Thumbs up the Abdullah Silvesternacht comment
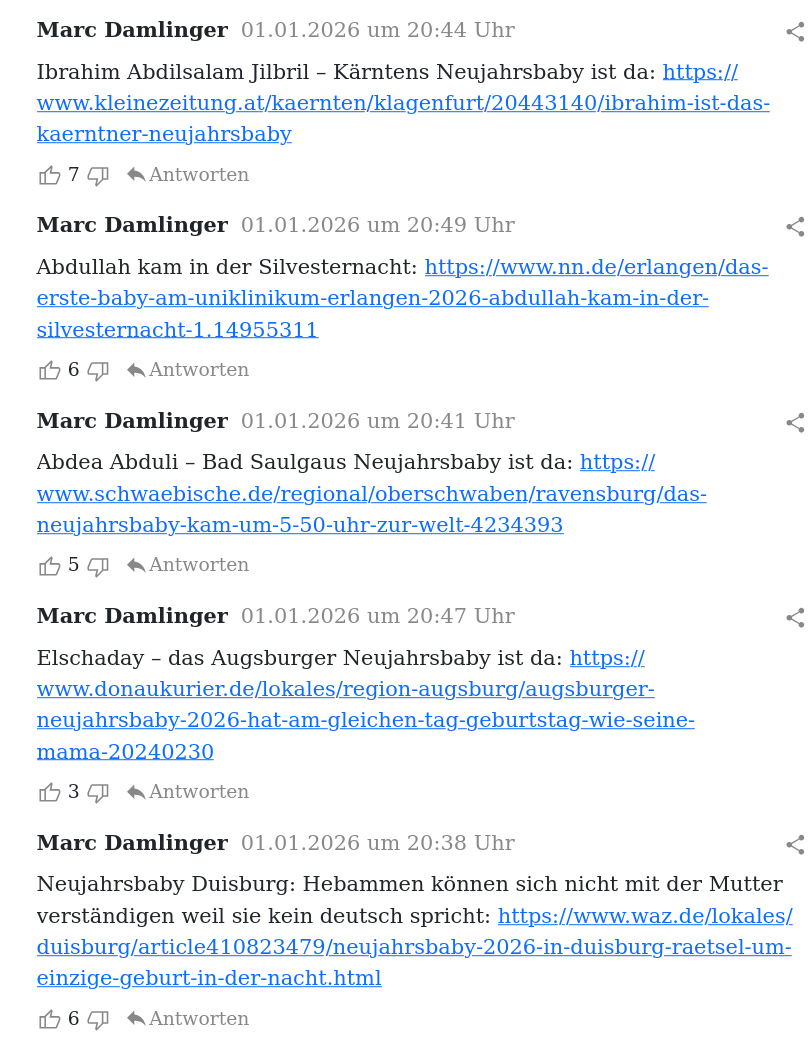The width and height of the screenshot is (808, 1053). [x=50, y=371]
